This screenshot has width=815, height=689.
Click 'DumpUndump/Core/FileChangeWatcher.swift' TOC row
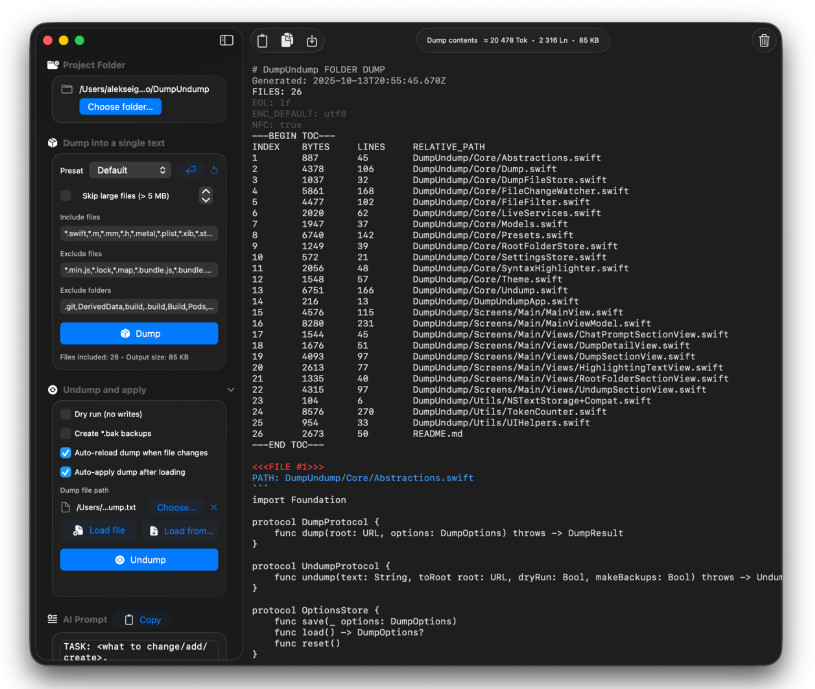[x=520, y=191]
